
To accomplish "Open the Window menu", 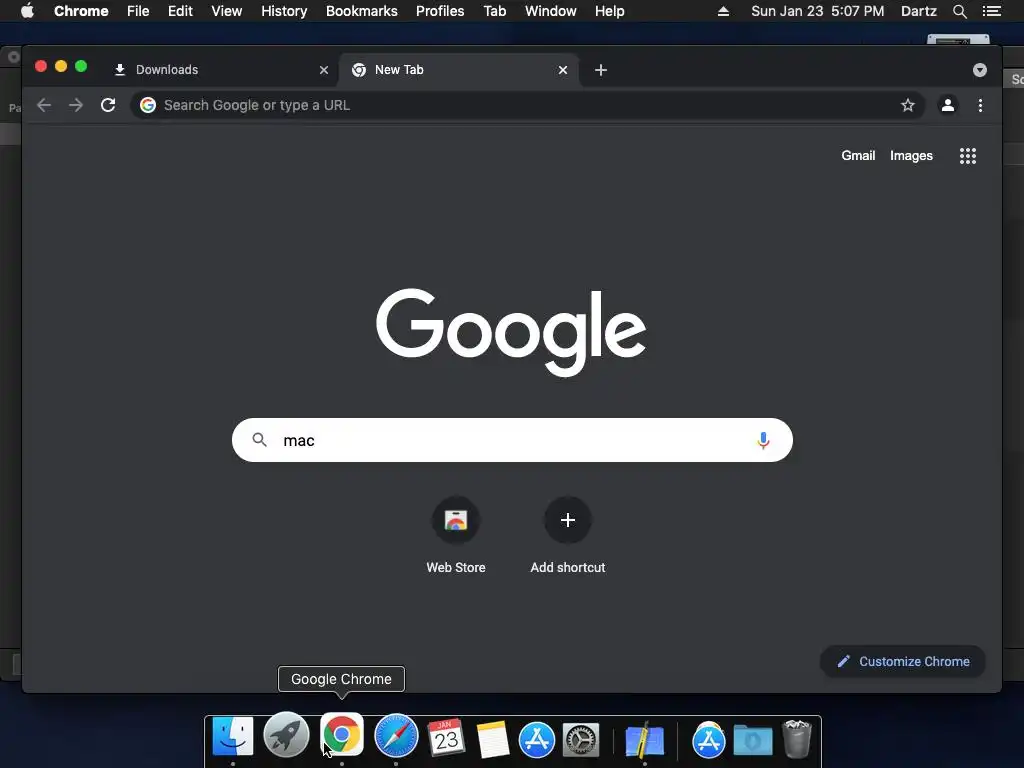I will point(551,11).
